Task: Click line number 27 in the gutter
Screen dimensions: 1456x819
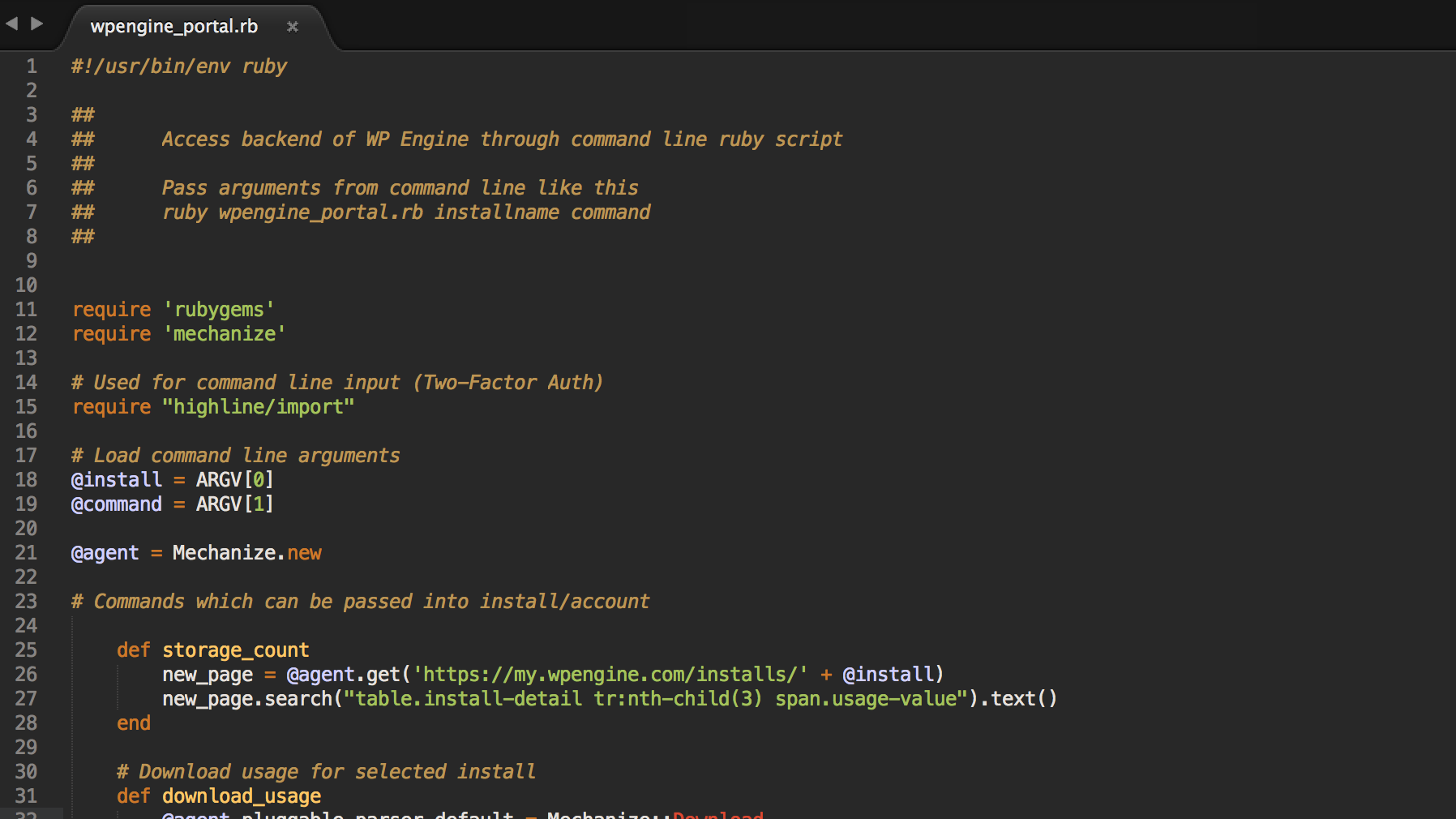Action: tap(25, 698)
